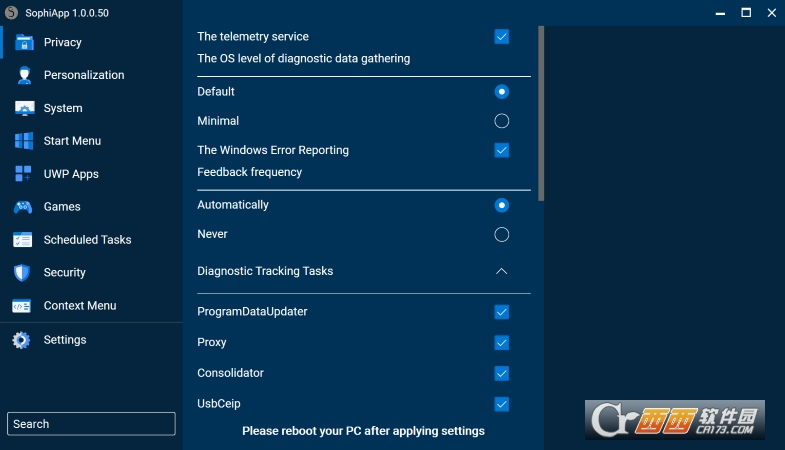Collapse the Diagnostic Tracking Tasks section
Screen dimensions: 785x450
[x=502, y=271]
